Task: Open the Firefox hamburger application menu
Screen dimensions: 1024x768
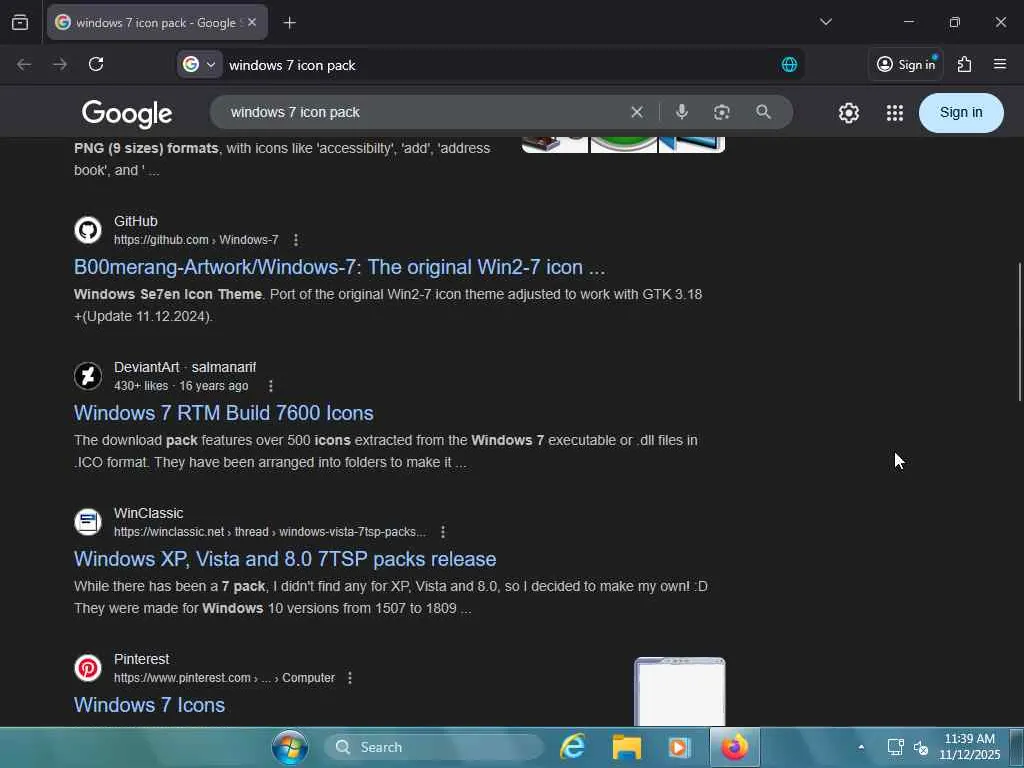Action: click(x=999, y=64)
